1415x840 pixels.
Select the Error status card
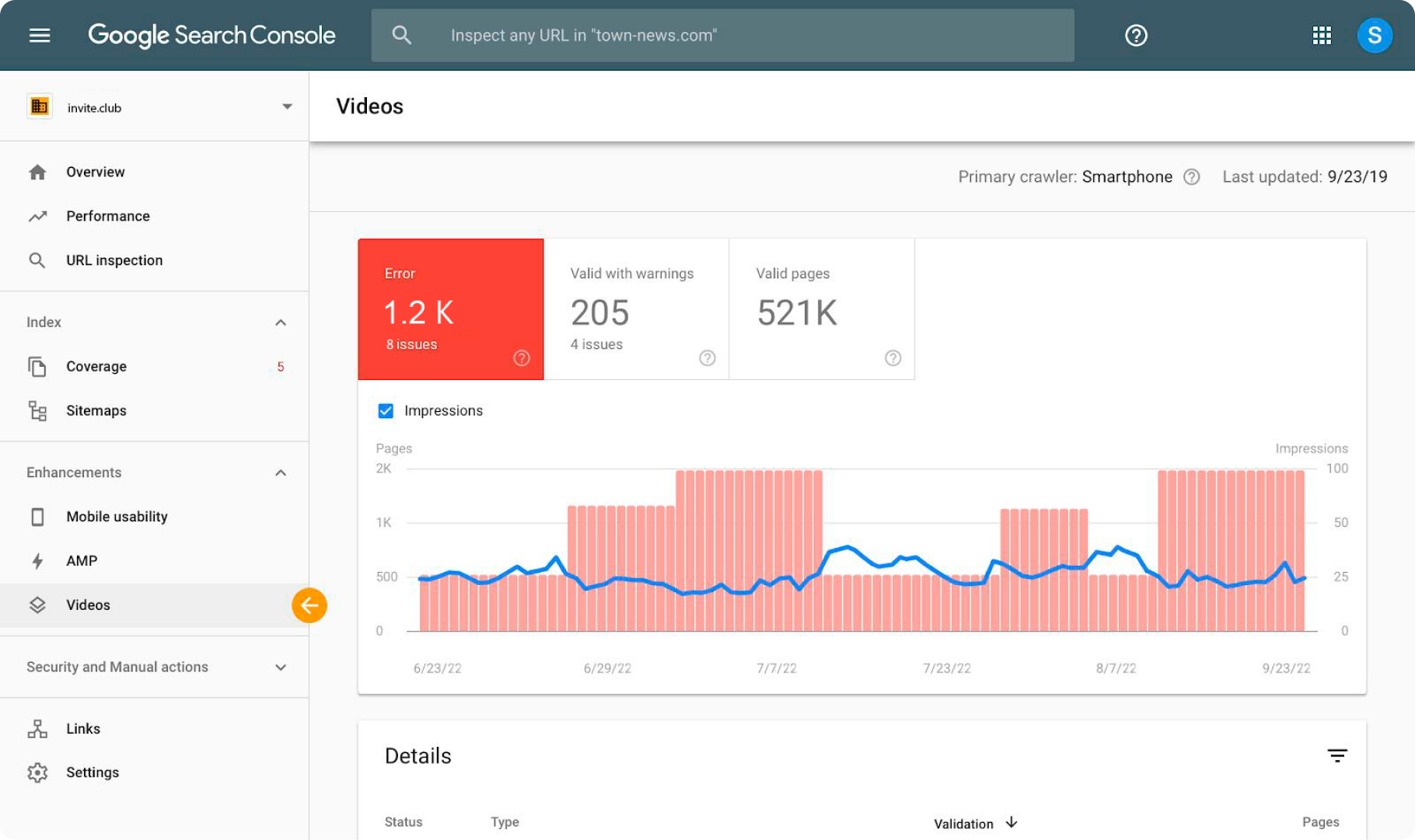tap(450, 308)
